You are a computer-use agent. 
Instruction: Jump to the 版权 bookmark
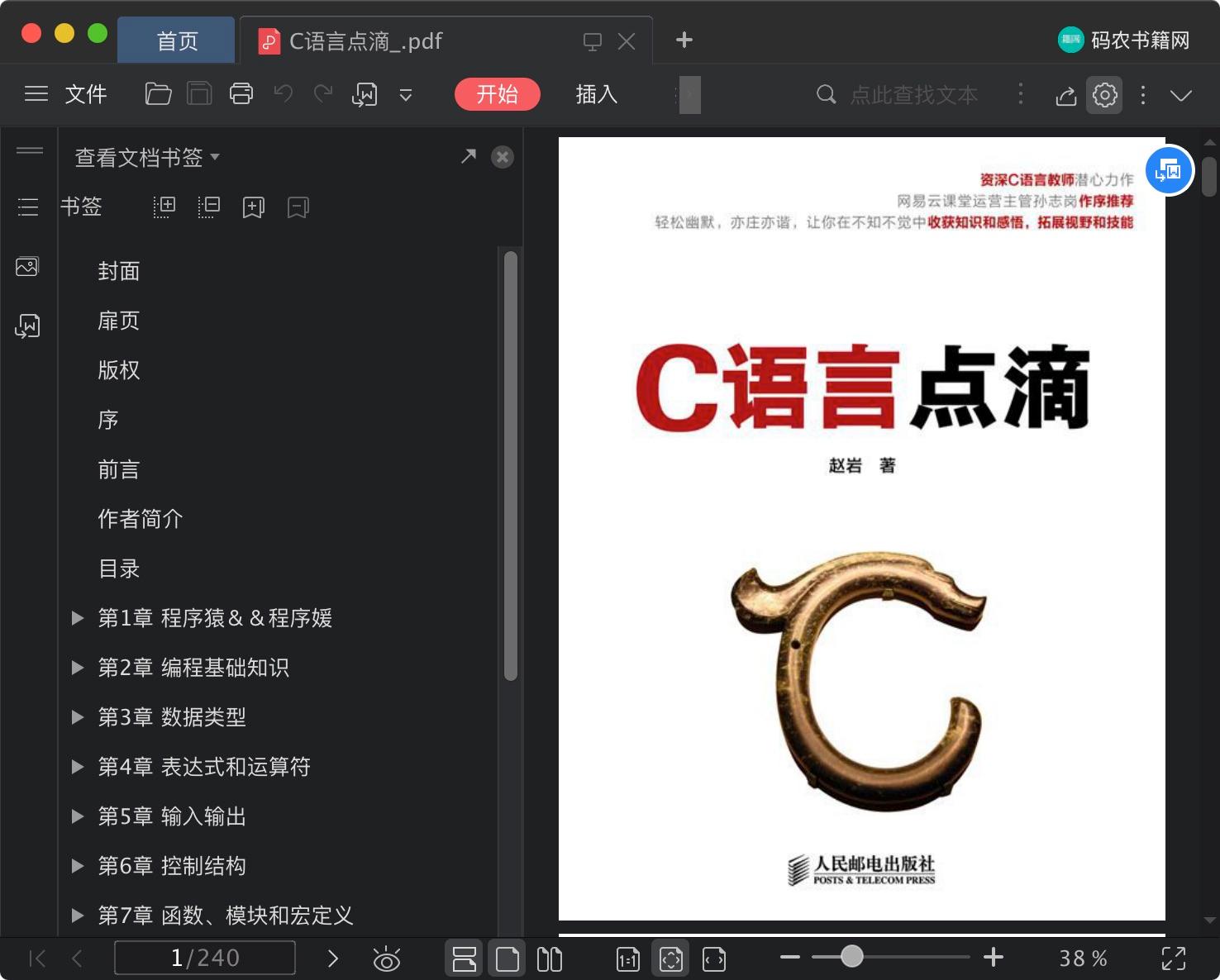(x=119, y=370)
